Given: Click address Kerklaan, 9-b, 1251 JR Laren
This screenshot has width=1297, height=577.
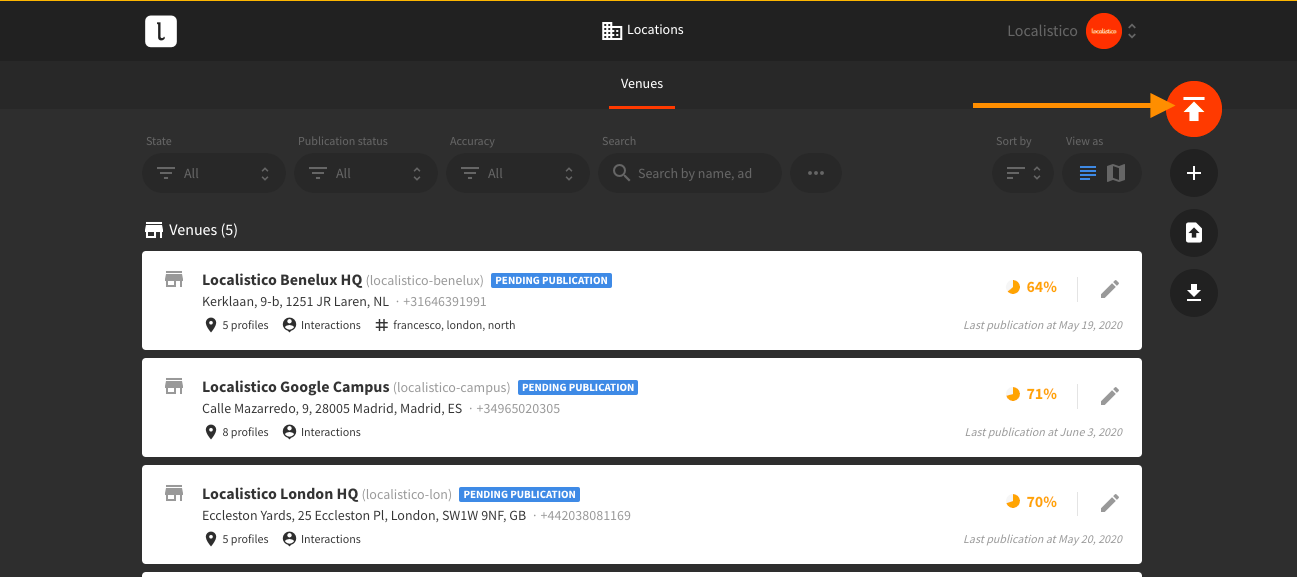Looking at the screenshot, I should coord(295,302).
